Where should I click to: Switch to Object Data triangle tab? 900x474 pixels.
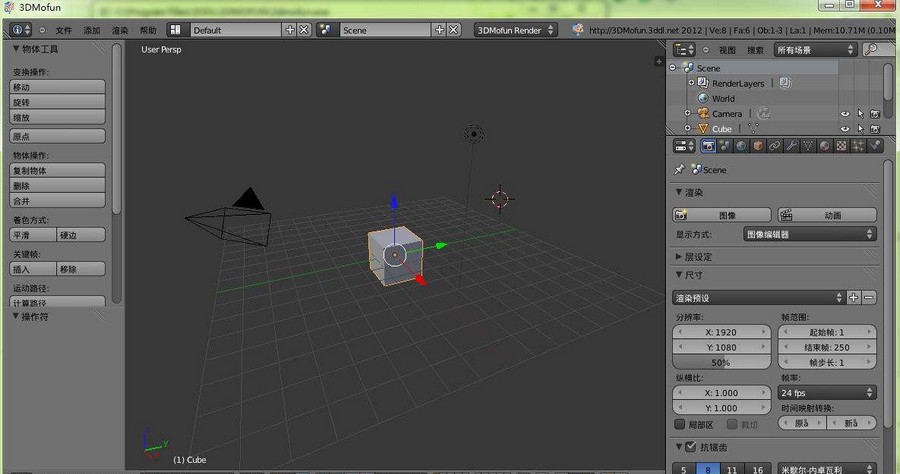click(x=808, y=146)
